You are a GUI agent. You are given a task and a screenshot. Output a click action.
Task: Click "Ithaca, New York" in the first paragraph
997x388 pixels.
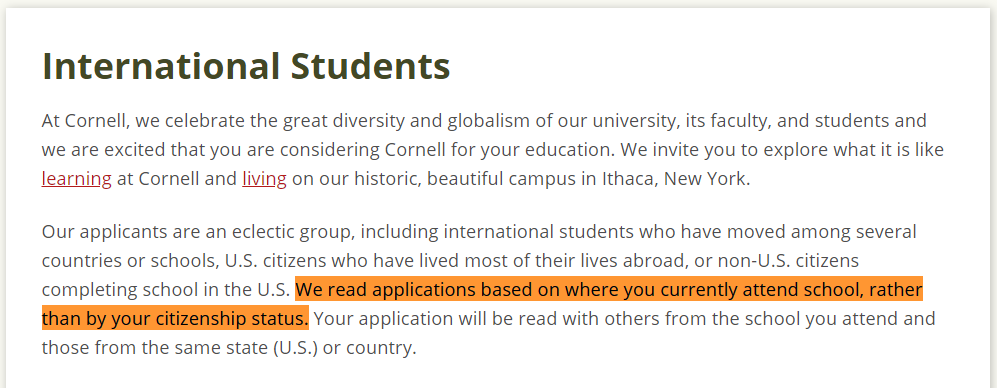676,179
